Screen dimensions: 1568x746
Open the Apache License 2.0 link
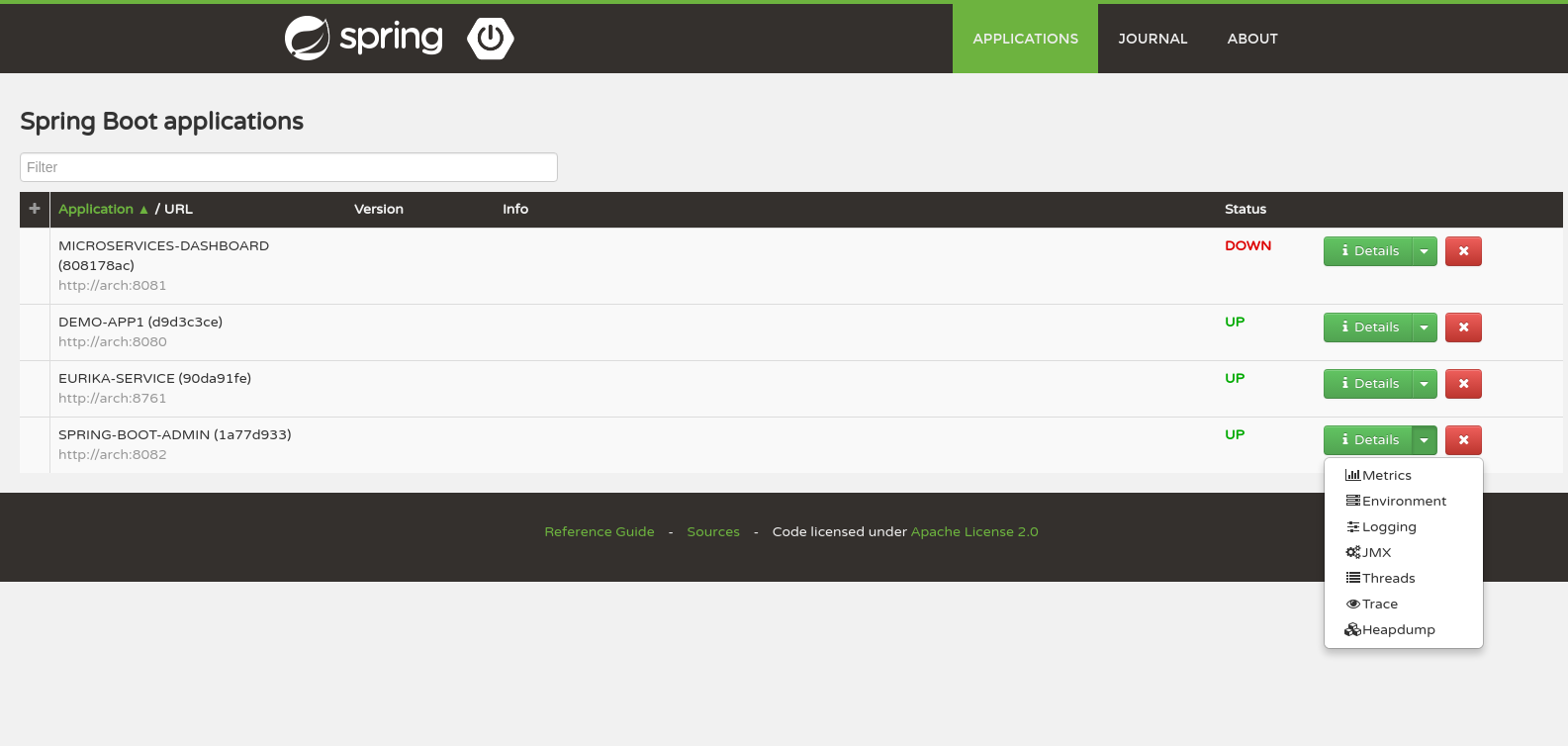click(974, 531)
